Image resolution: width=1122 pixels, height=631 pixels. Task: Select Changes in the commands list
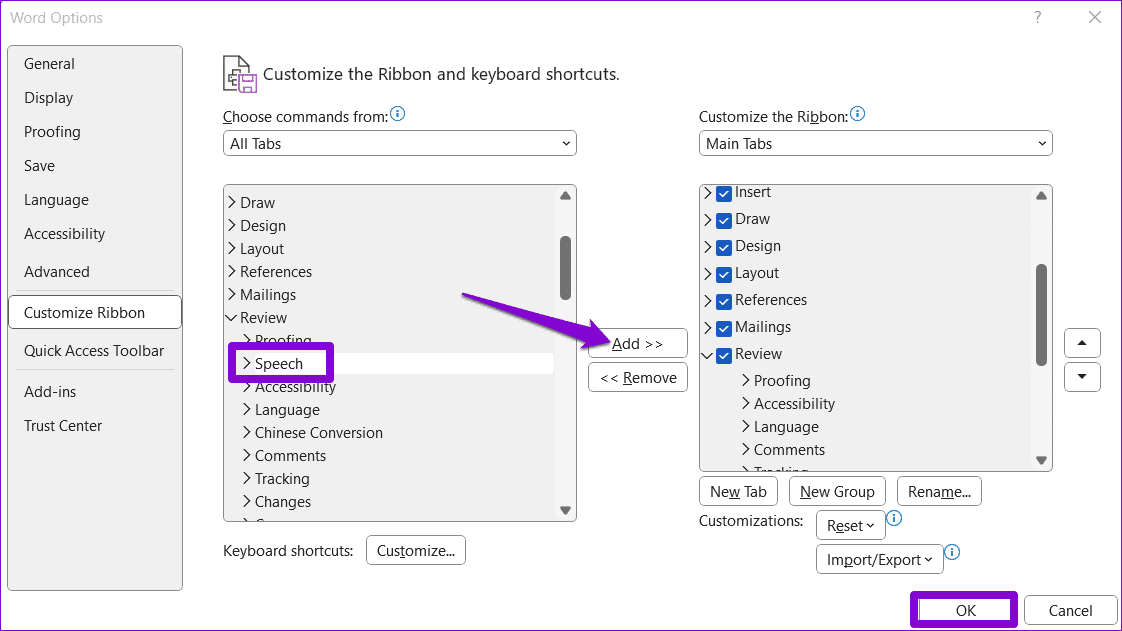coord(283,502)
